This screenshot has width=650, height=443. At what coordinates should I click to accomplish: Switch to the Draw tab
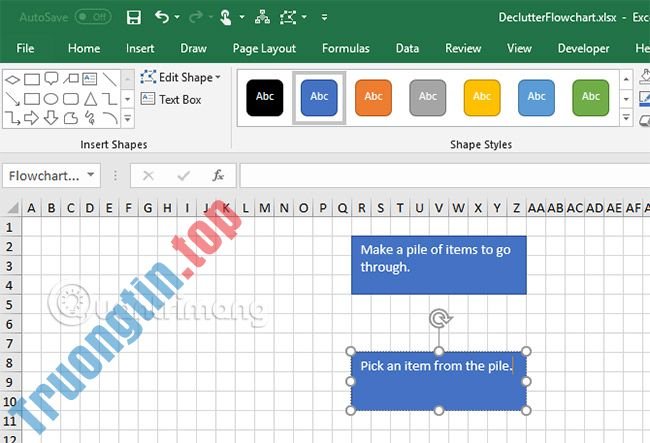click(193, 48)
